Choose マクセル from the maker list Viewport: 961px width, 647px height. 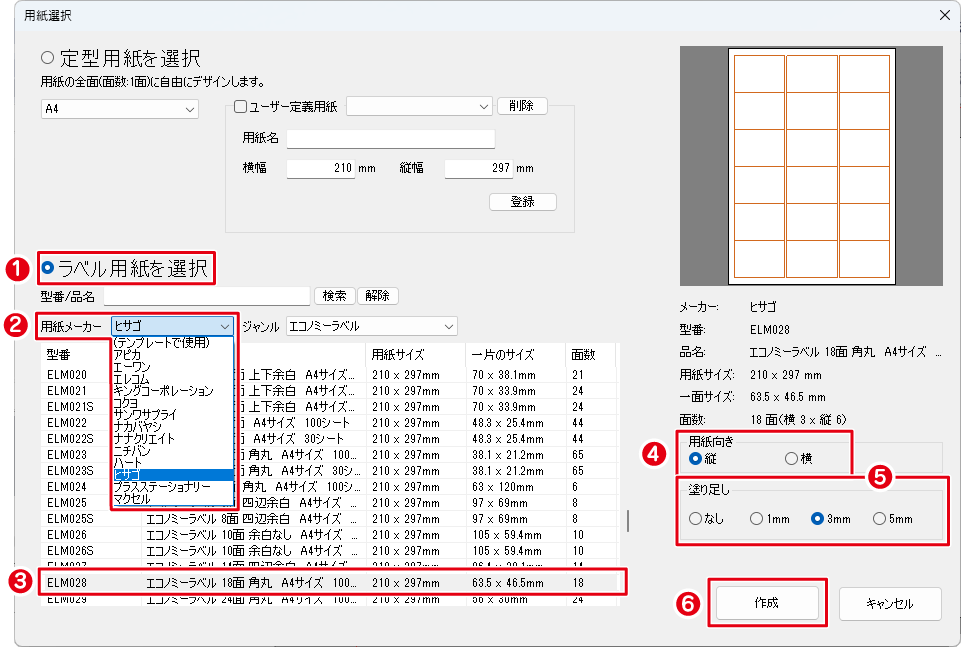click(x=132, y=498)
